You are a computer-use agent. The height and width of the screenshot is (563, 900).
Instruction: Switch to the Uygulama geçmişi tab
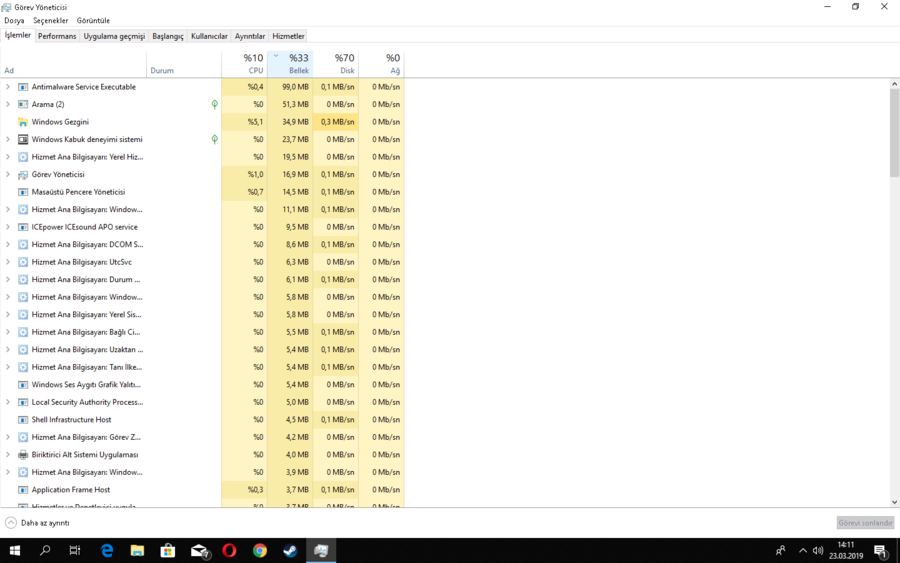pos(114,36)
